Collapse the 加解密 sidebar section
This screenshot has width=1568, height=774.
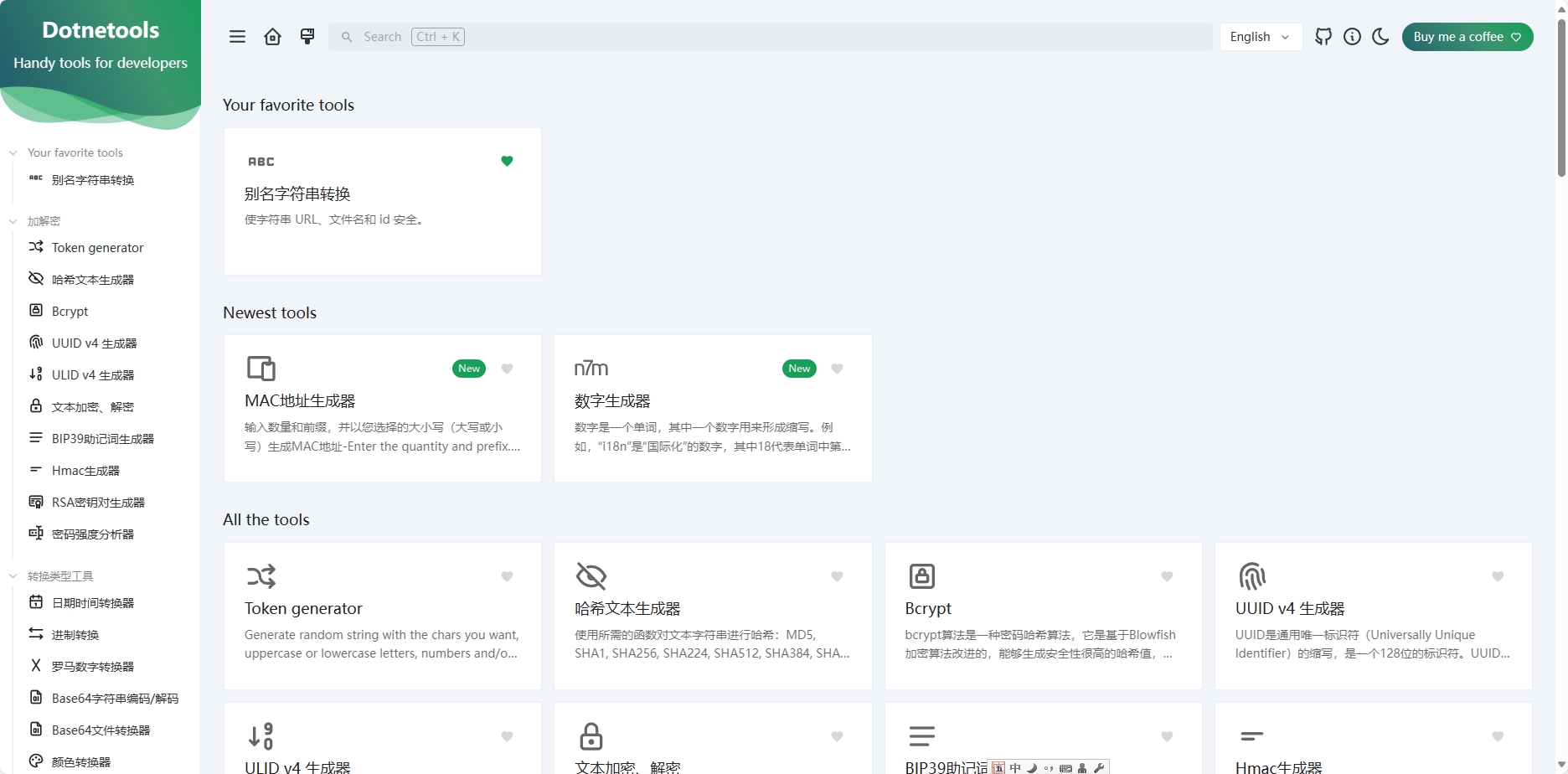tap(35, 221)
